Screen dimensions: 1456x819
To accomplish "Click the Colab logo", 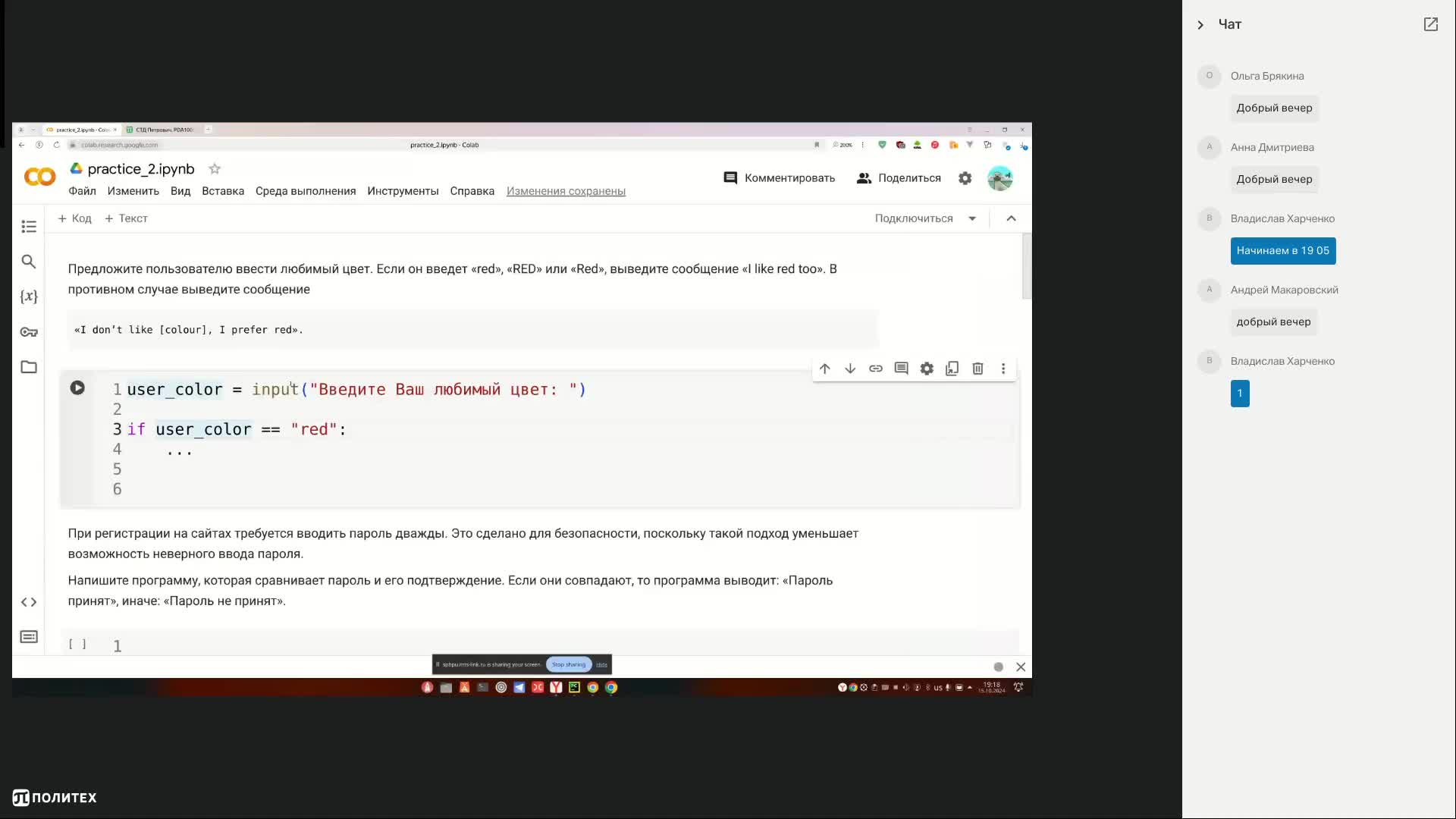I will coord(40,177).
